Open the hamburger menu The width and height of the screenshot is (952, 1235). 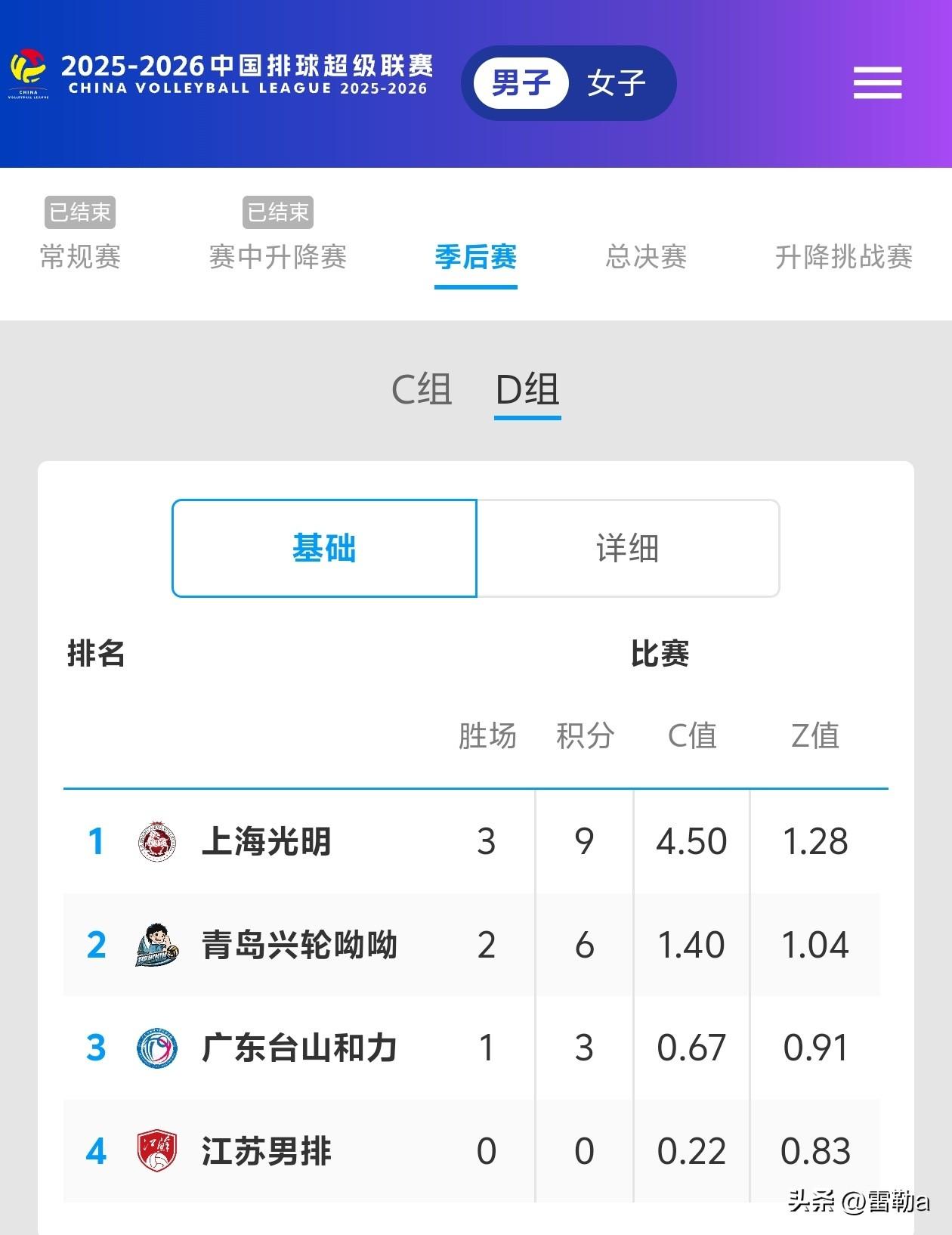pos(877,82)
